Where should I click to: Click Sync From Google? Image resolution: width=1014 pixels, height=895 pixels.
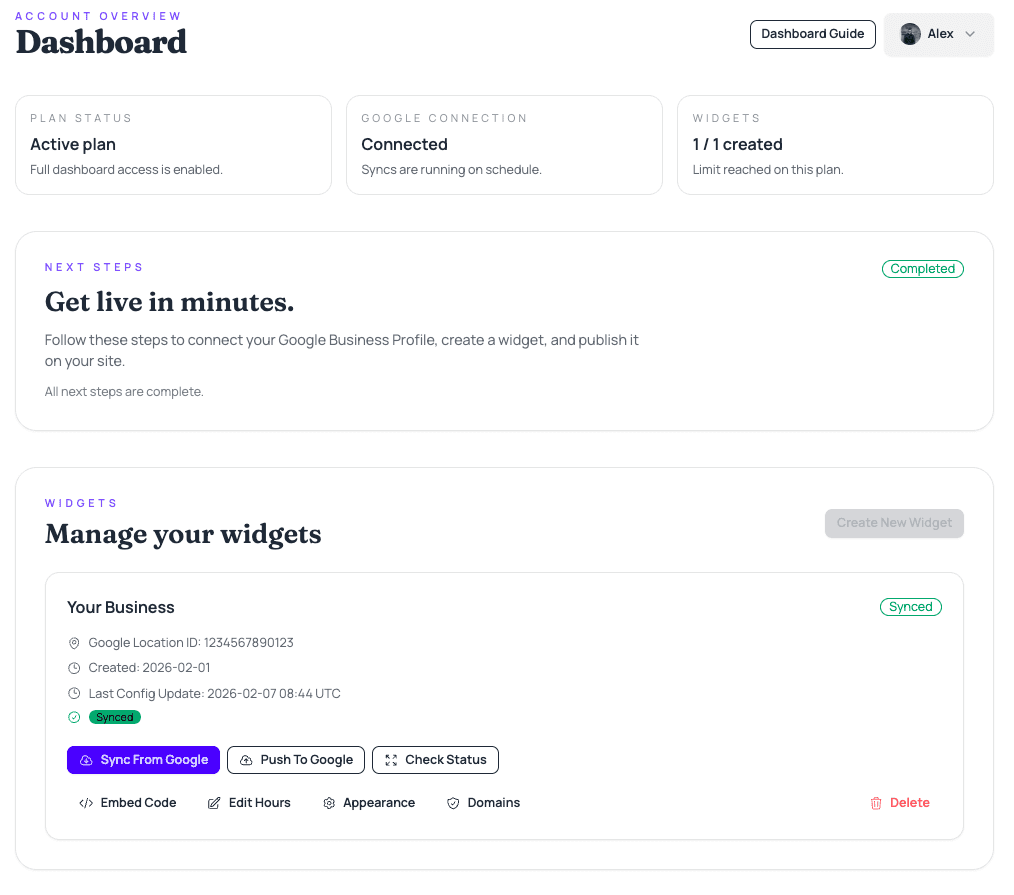(143, 760)
